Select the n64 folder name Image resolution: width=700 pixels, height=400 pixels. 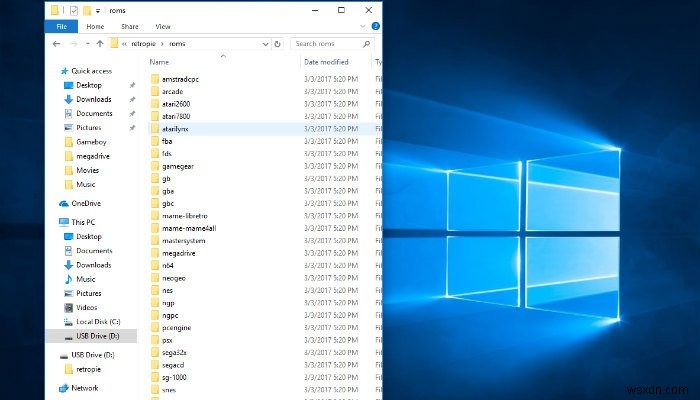click(x=168, y=266)
